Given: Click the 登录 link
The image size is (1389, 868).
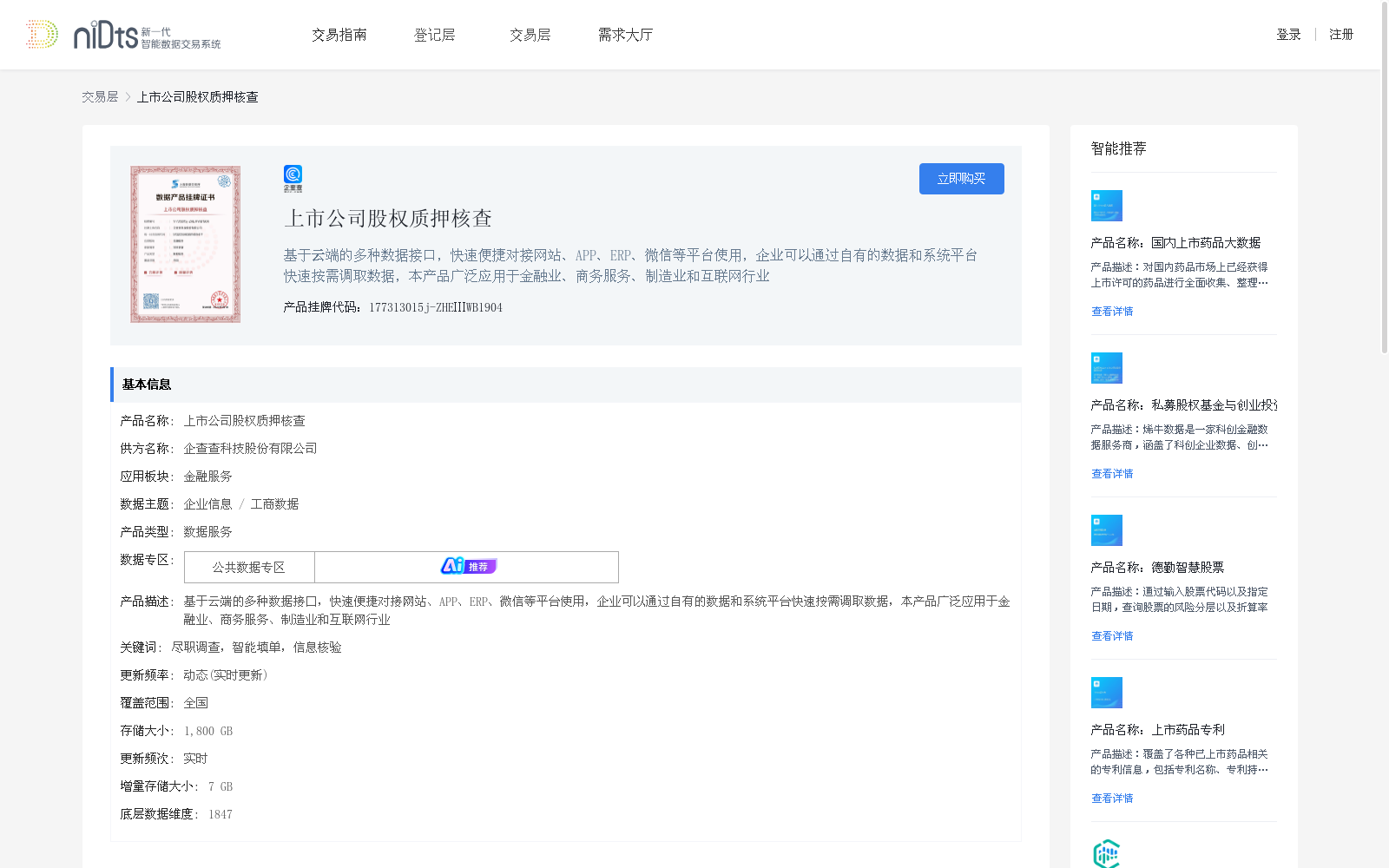Looking at the screenshot, I should tap(1288, 35).
